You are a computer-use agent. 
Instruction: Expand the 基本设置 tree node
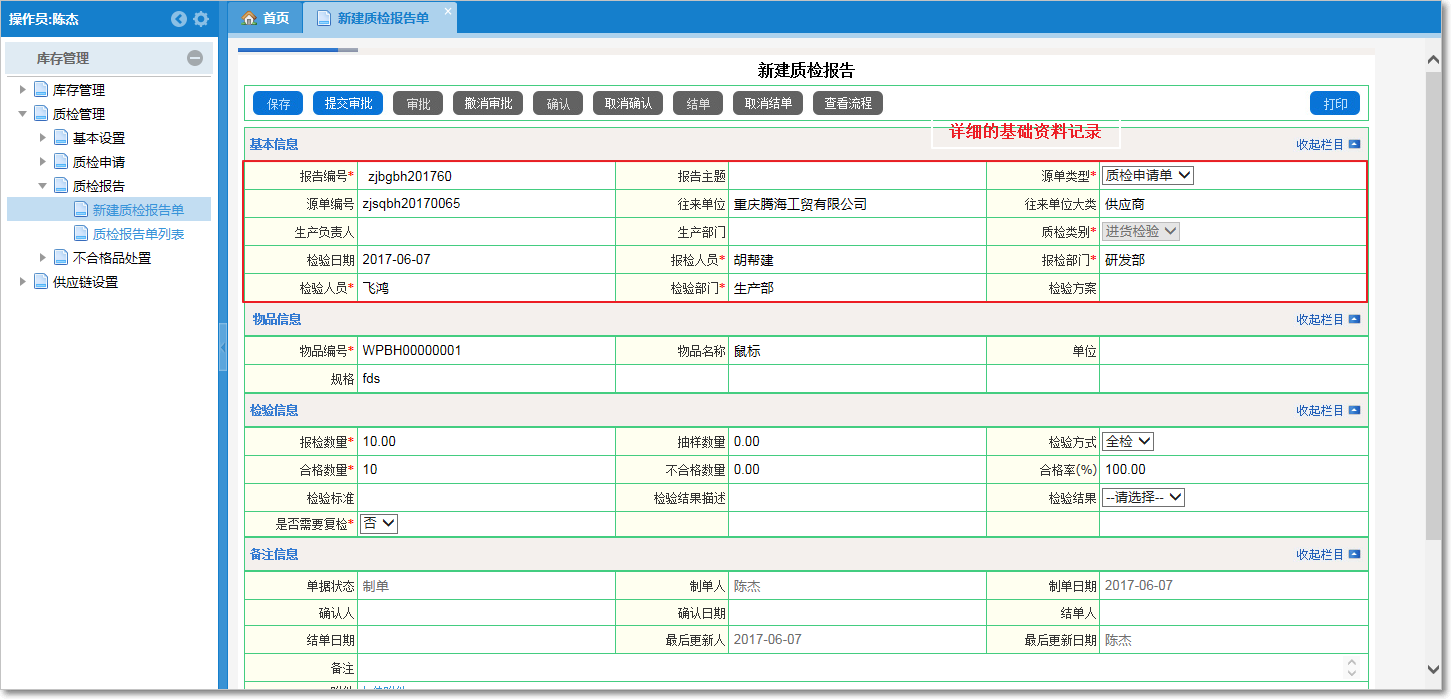[x=43, y=138]
